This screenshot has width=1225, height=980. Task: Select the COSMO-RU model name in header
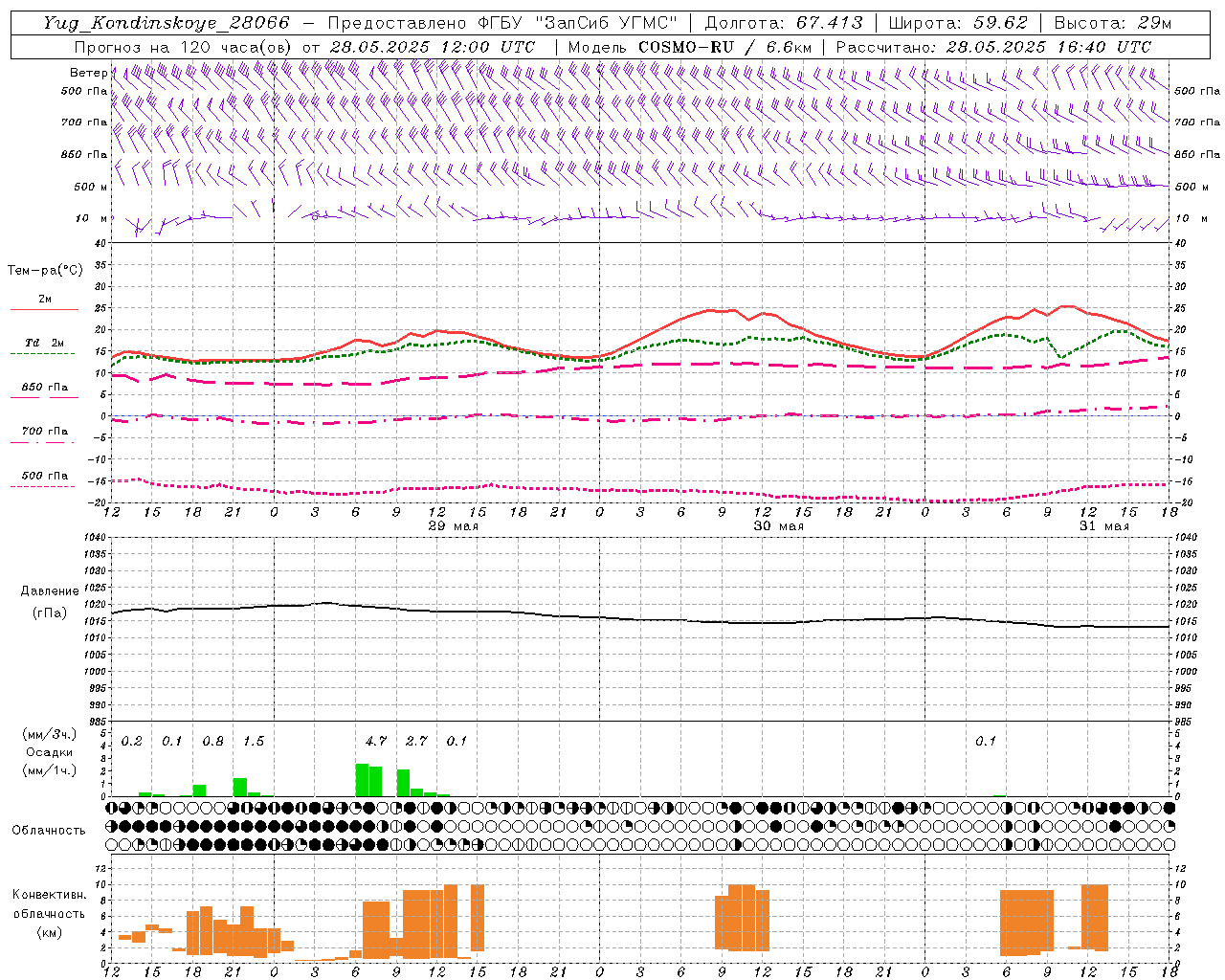pyautogui.click(x=686, y=47)
